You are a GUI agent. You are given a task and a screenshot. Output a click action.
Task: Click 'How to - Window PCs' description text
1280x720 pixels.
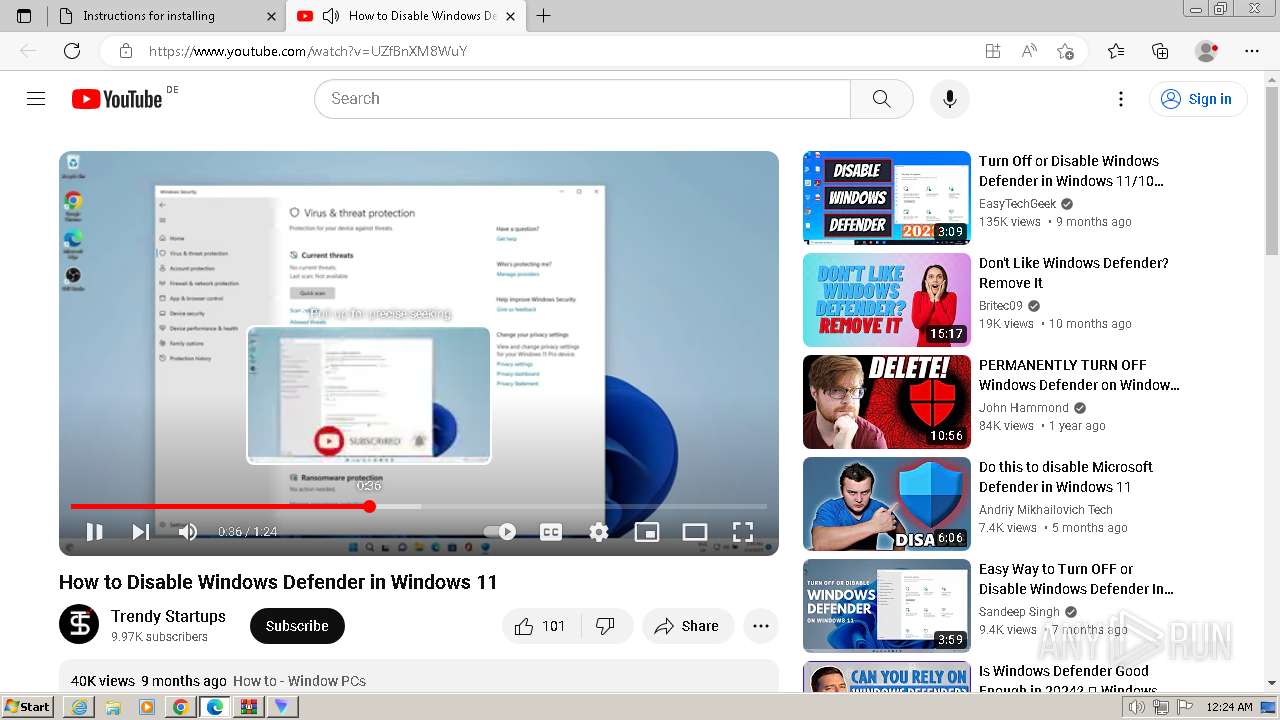coord(300,681)
